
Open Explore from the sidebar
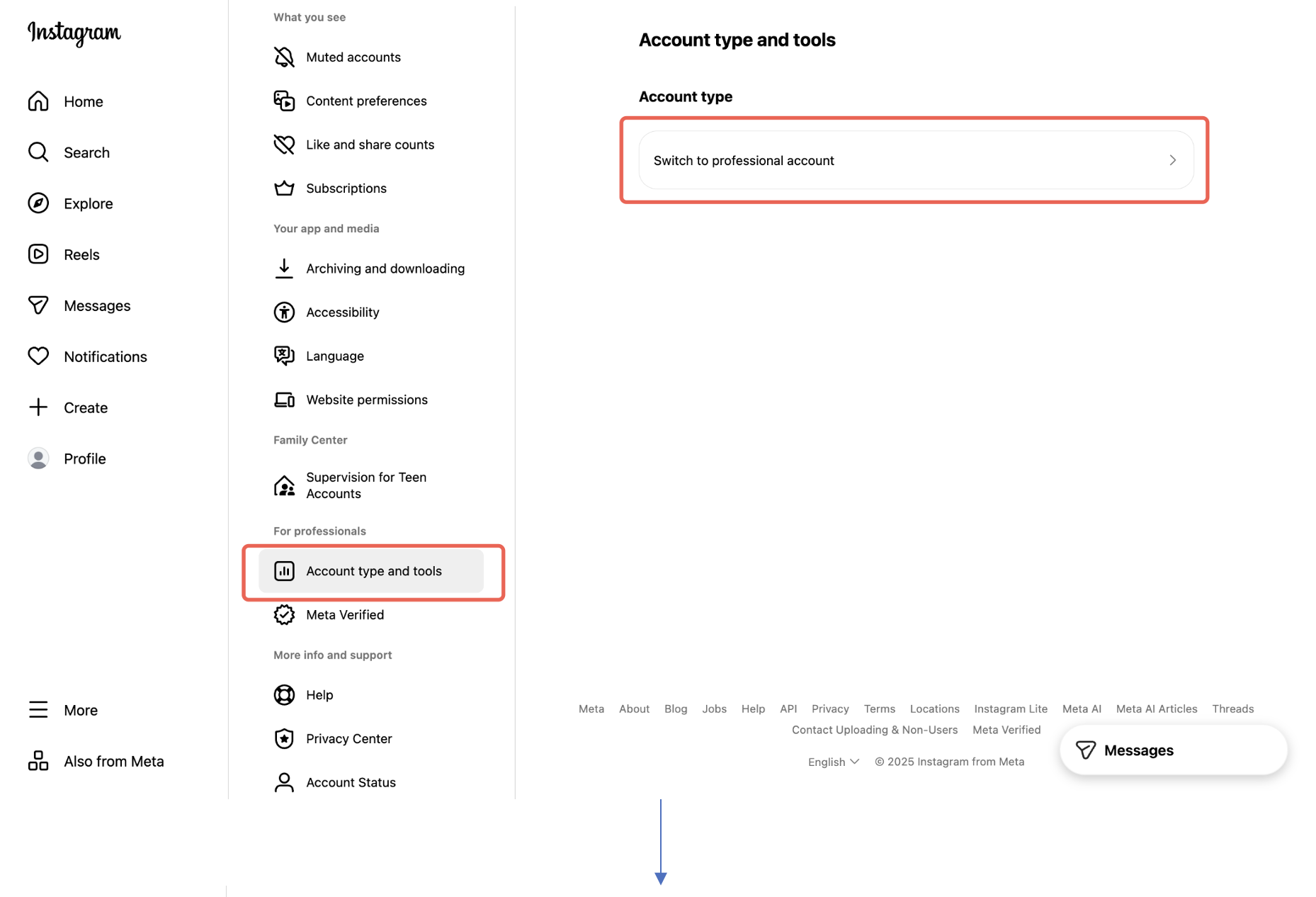click(x=88, y=203)
